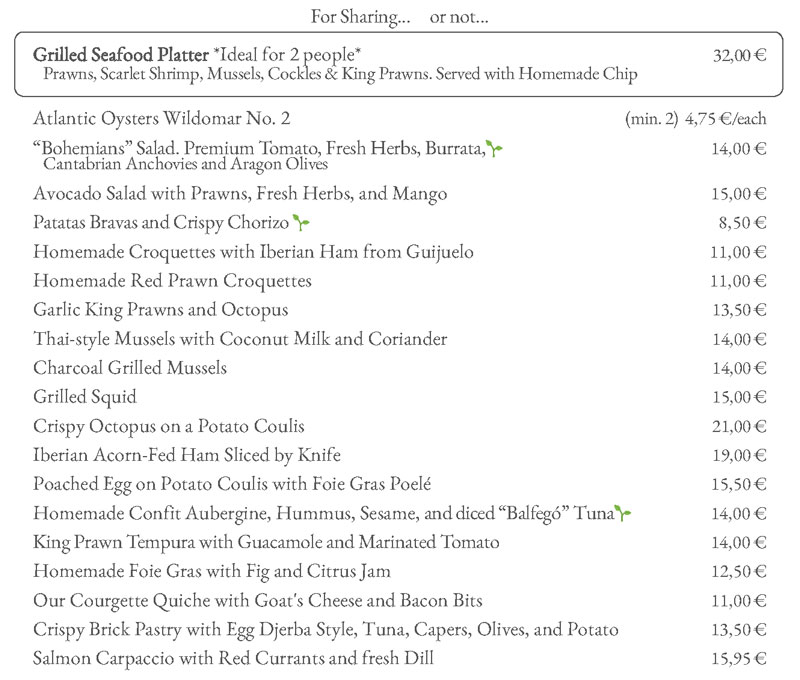This screenshot has height=680, width=800.
Task: Choose Avocado Salad with Prawns item
Action: pyautogui.click(x=240, y=193)
